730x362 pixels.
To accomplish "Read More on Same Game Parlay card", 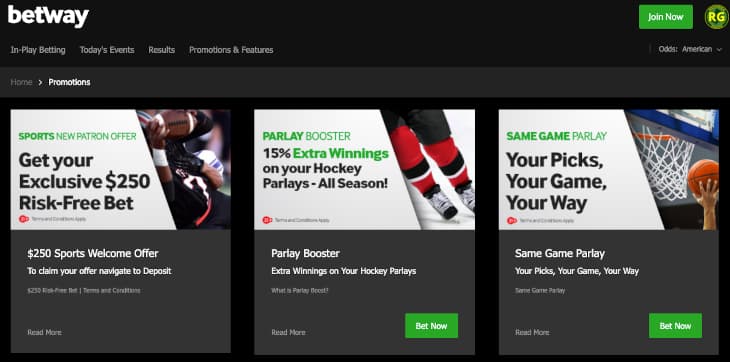I will [x=532, y=332].
